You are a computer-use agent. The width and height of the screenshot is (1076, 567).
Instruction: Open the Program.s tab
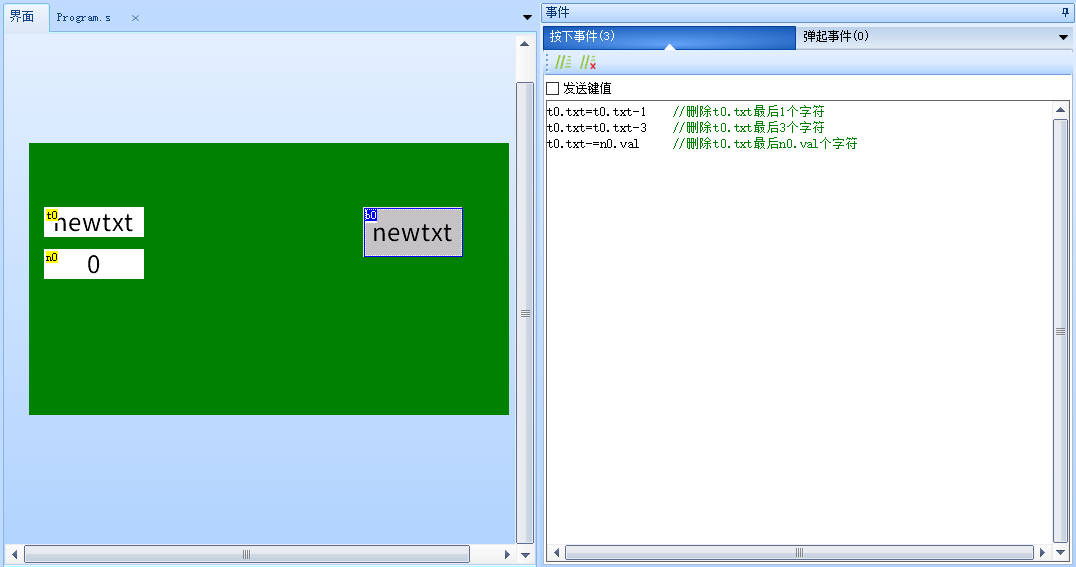84,18
